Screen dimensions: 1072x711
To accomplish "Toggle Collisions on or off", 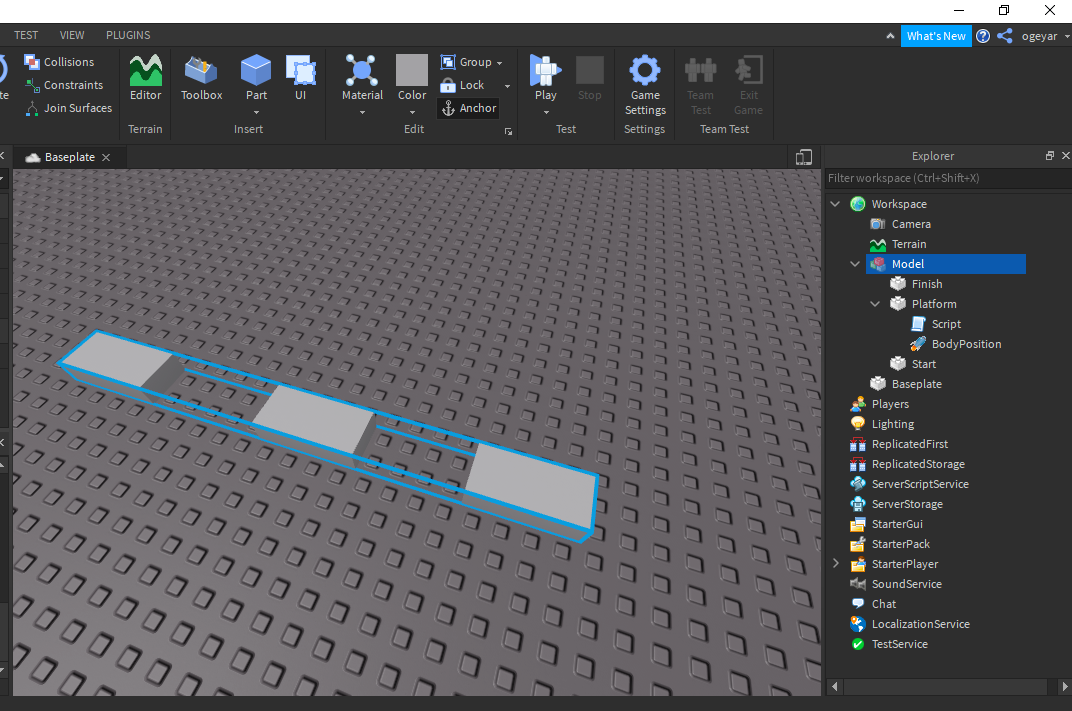I will point(59,62).
